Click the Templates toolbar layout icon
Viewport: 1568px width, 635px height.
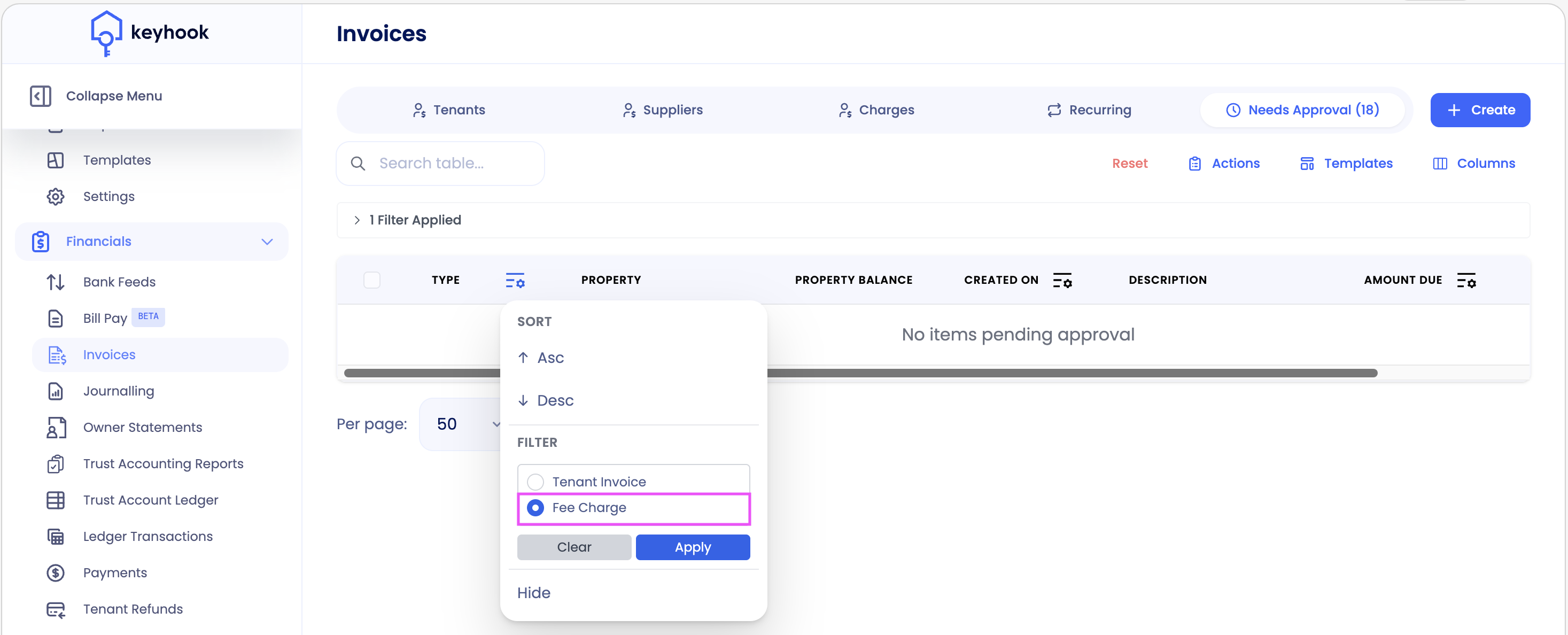coord(1307,163)
